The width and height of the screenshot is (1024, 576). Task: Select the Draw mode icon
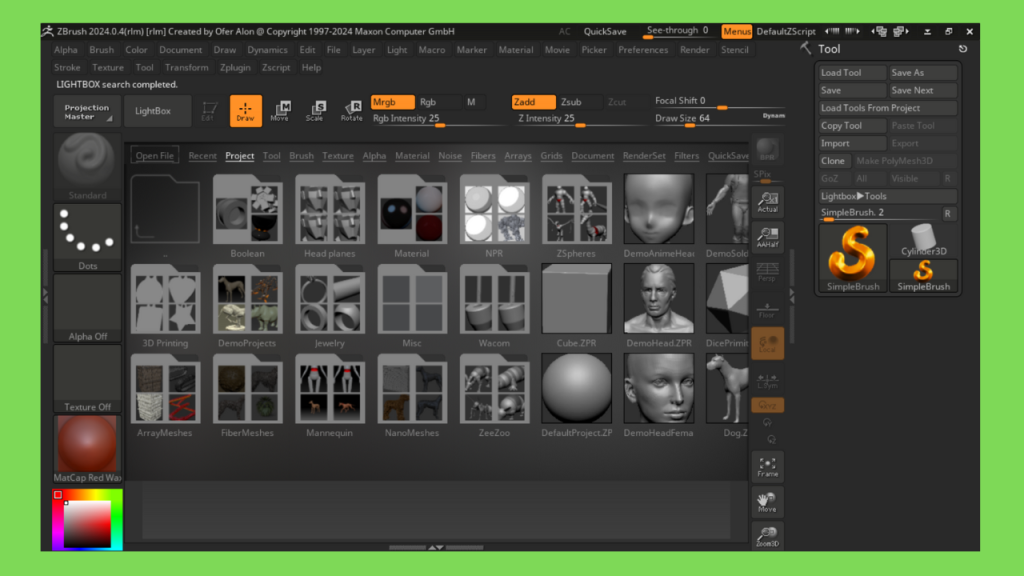245,110
